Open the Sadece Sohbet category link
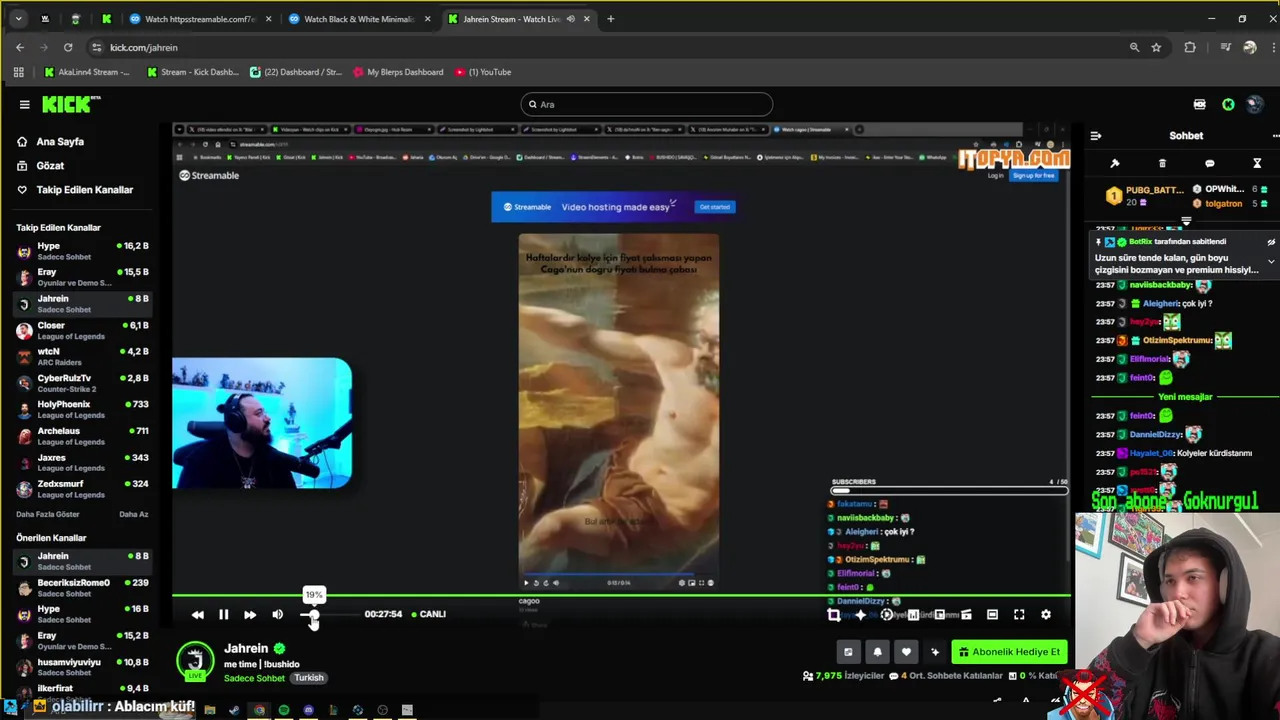The height and width of the screenshot is (720, 1280). [x=254, y=678]
